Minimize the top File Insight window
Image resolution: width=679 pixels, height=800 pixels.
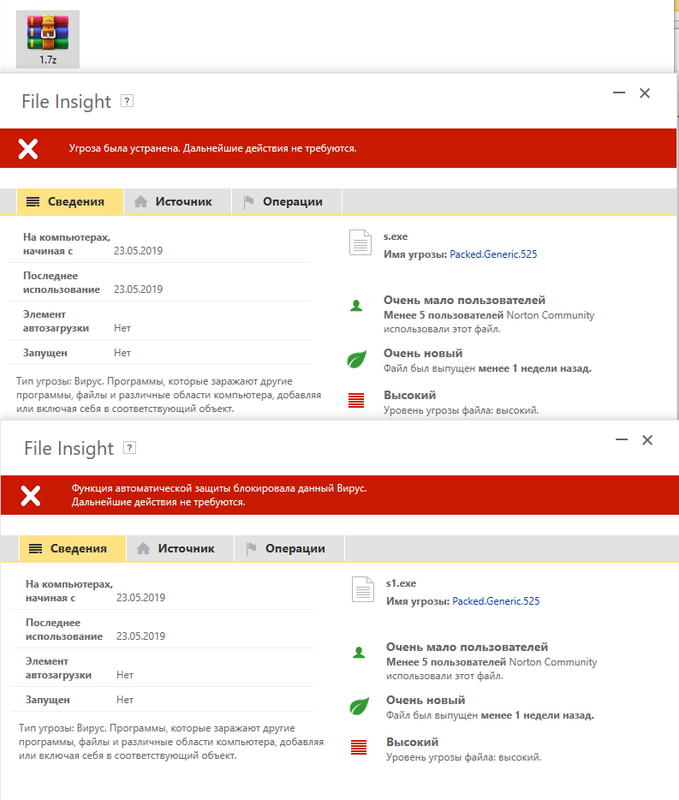pyautogui.click(x=619, y=93)
